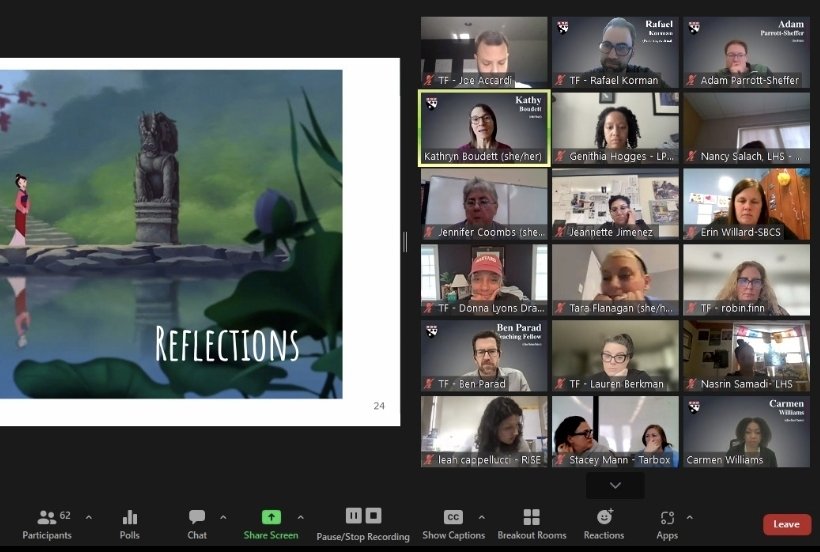Click the Share Screen label
This screenshot has width=820, height=552.
tap(271, 535)
